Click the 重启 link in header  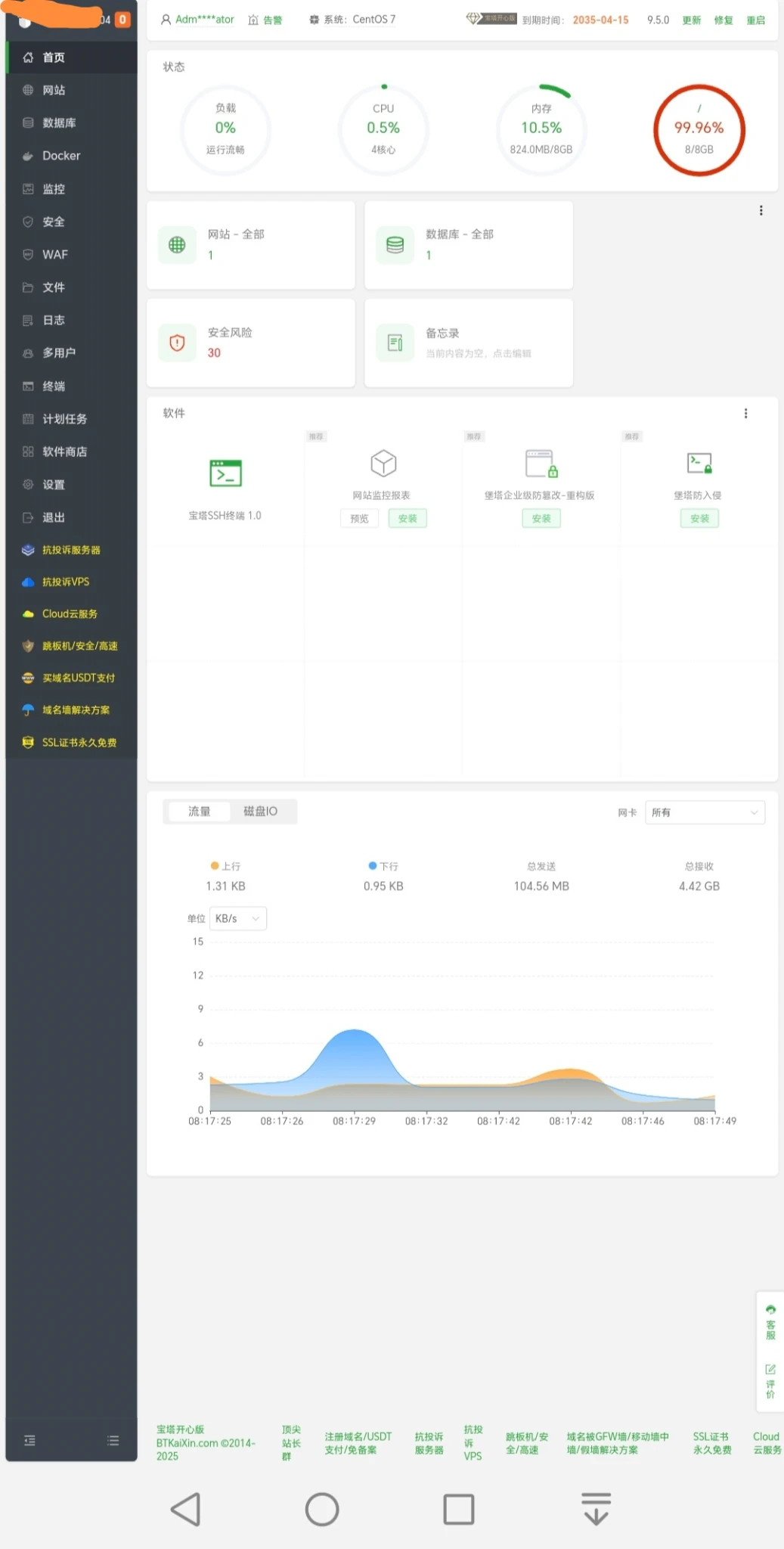(755, 20)
